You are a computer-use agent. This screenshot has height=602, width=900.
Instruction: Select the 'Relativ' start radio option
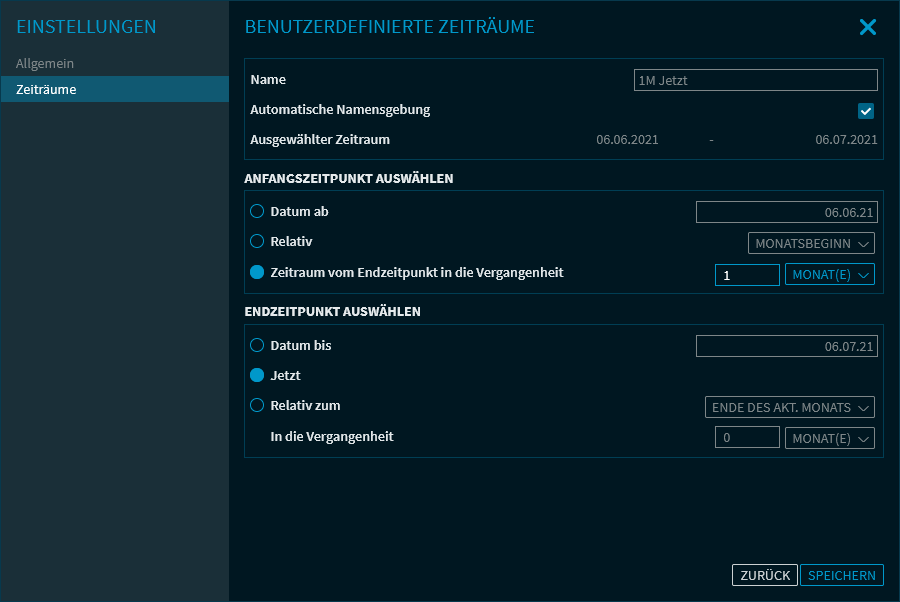[x=257, y=242]
